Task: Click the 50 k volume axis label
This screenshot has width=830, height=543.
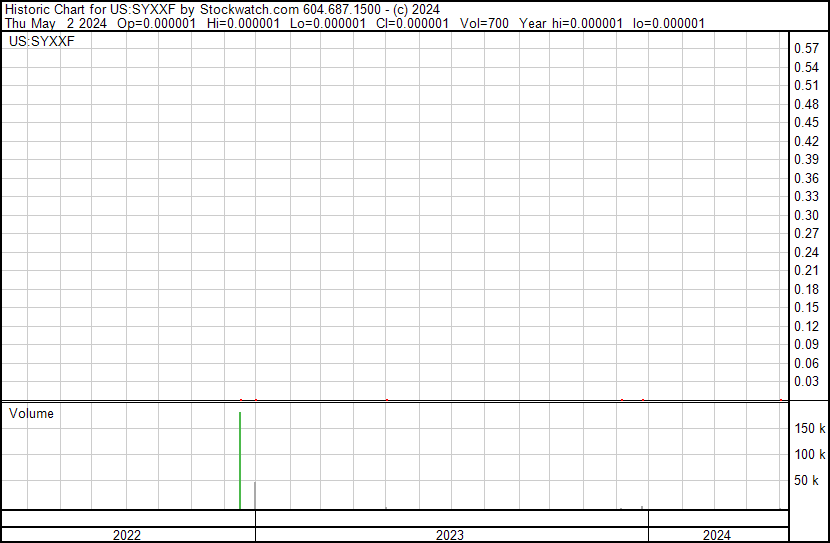Action: click(807, 481)
